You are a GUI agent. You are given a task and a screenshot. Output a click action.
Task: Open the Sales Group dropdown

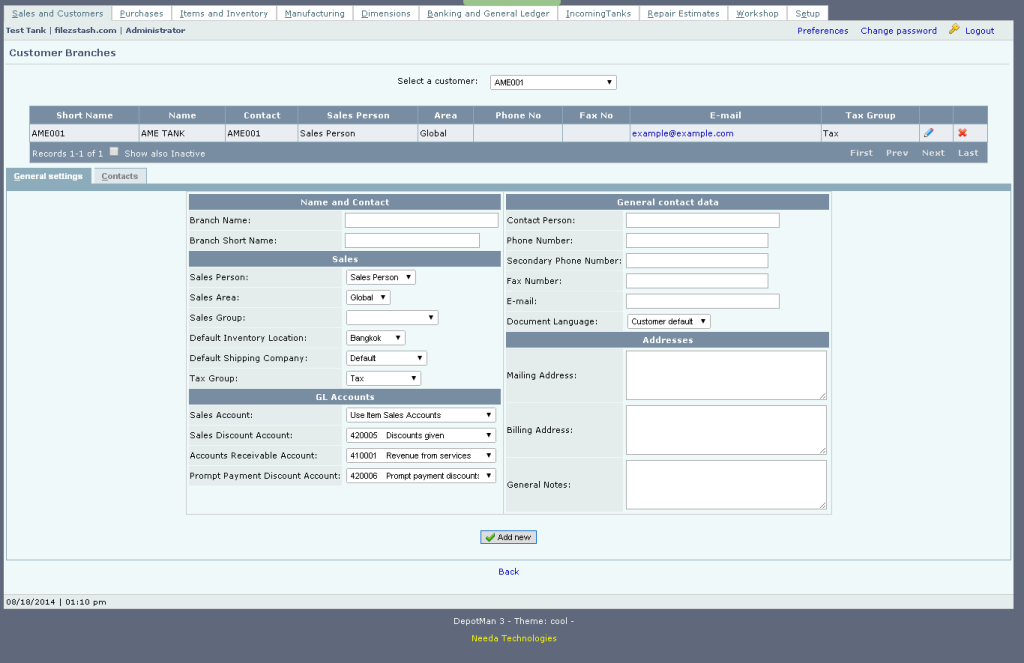[392, 317]
